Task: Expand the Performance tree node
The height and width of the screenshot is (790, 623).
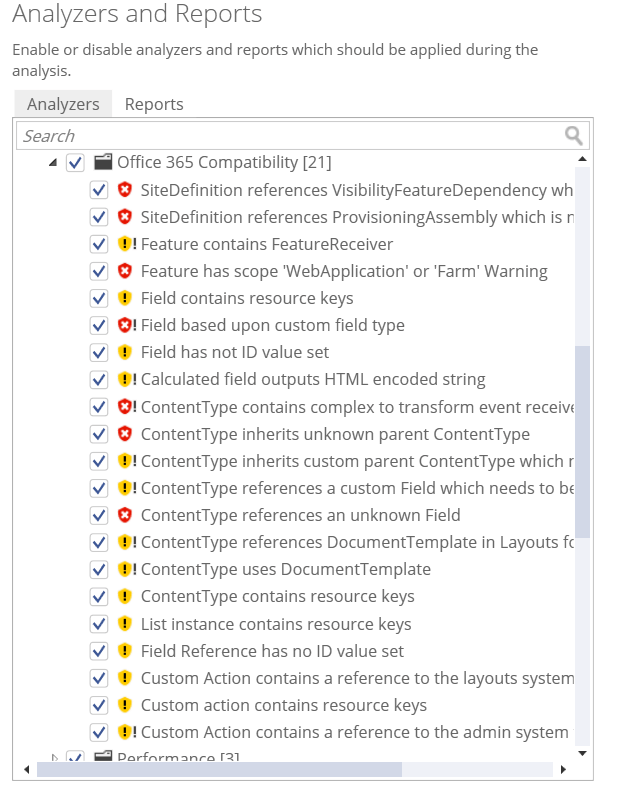Action: [x=55, y=757]
